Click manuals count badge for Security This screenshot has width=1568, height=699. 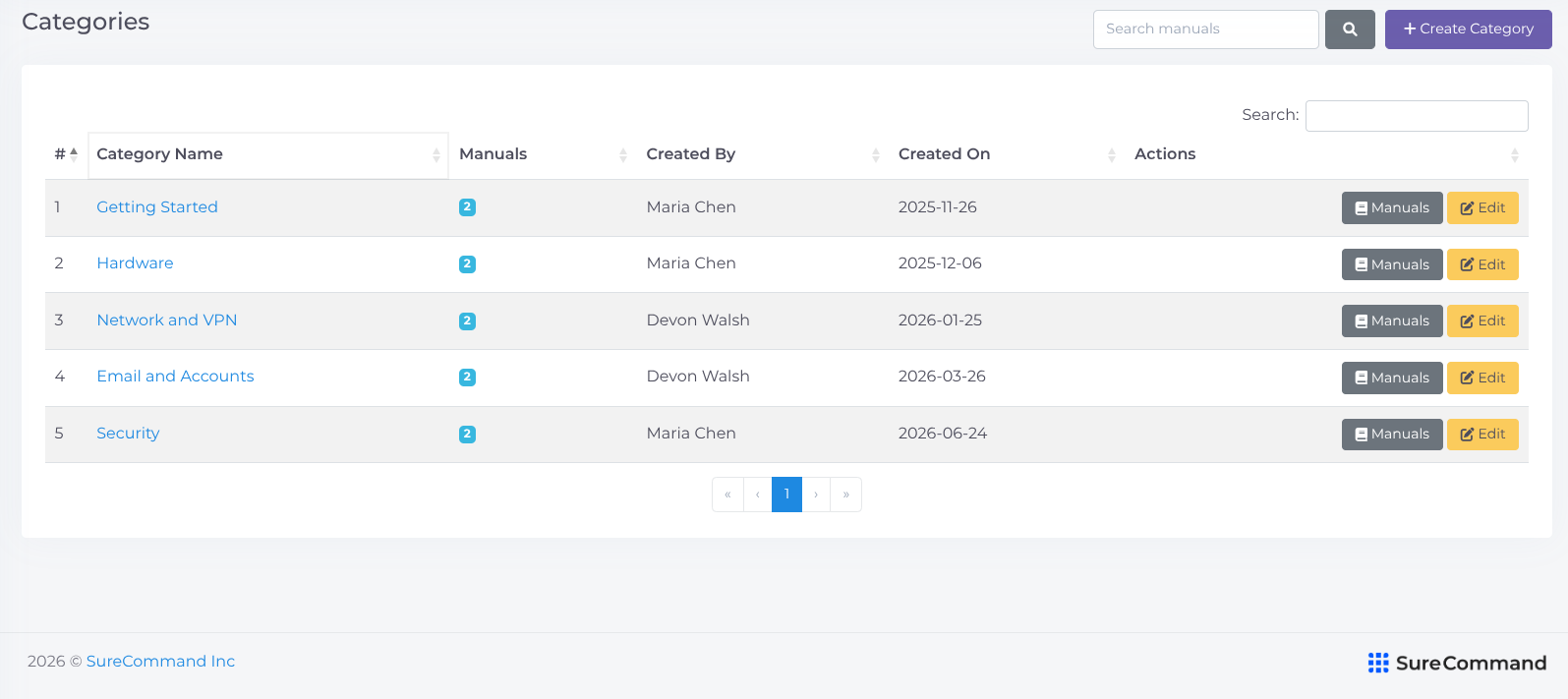pyautogui.click(x=467, y=435)
